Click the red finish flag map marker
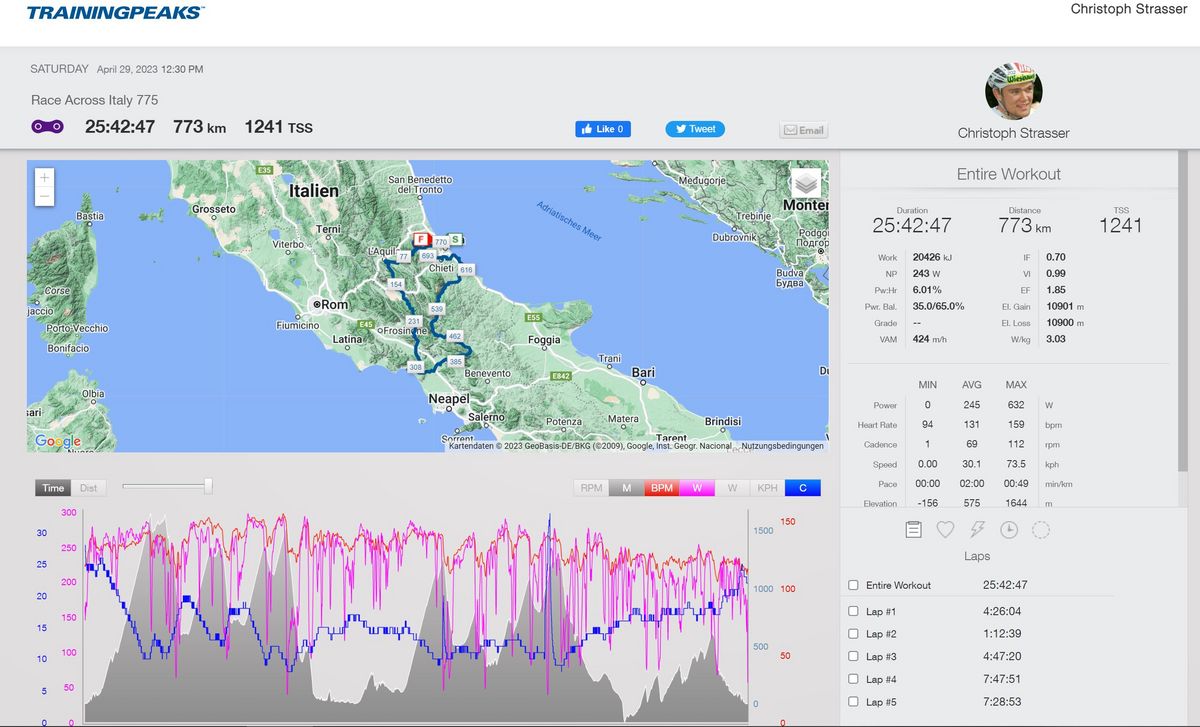The image size is (1200, 727). pyautogui.click(x=422, y=240)
